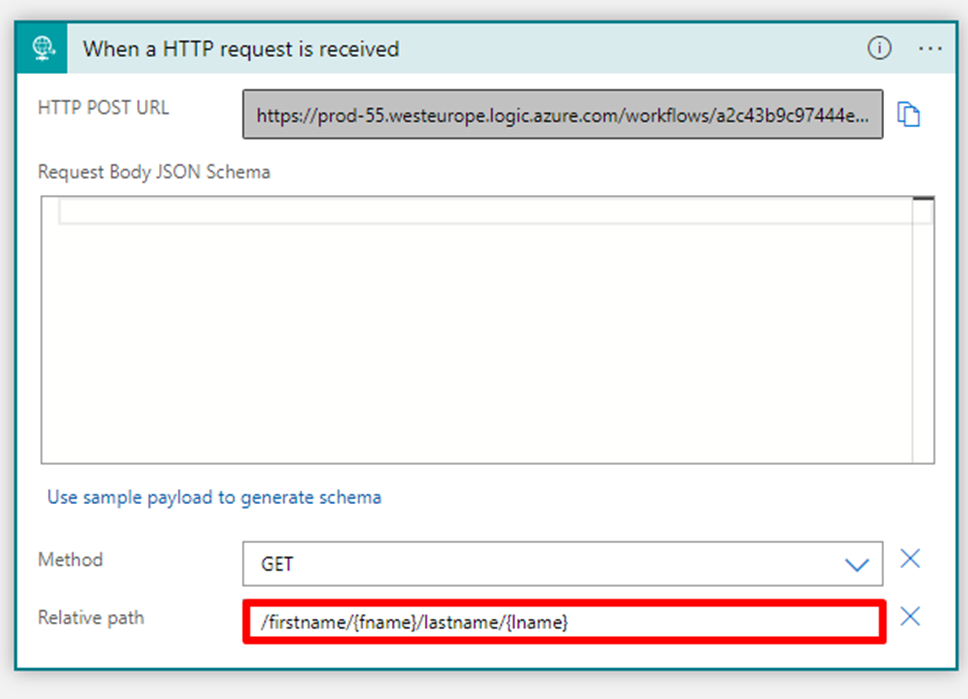Select the HTTP POST URL text box
This screenshot has width=968, height=699.
click(562, 115)
